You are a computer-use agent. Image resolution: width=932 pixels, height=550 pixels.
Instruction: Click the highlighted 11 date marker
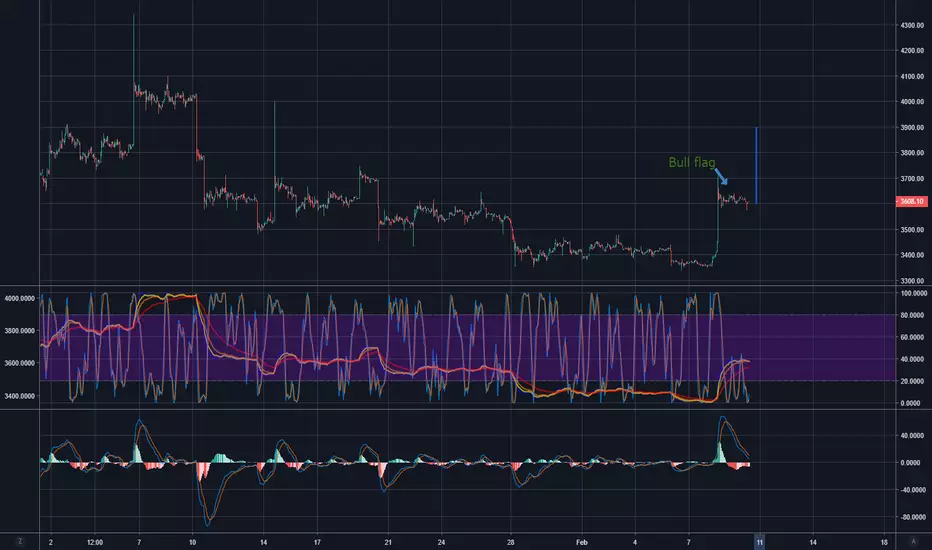pos(759,542)
